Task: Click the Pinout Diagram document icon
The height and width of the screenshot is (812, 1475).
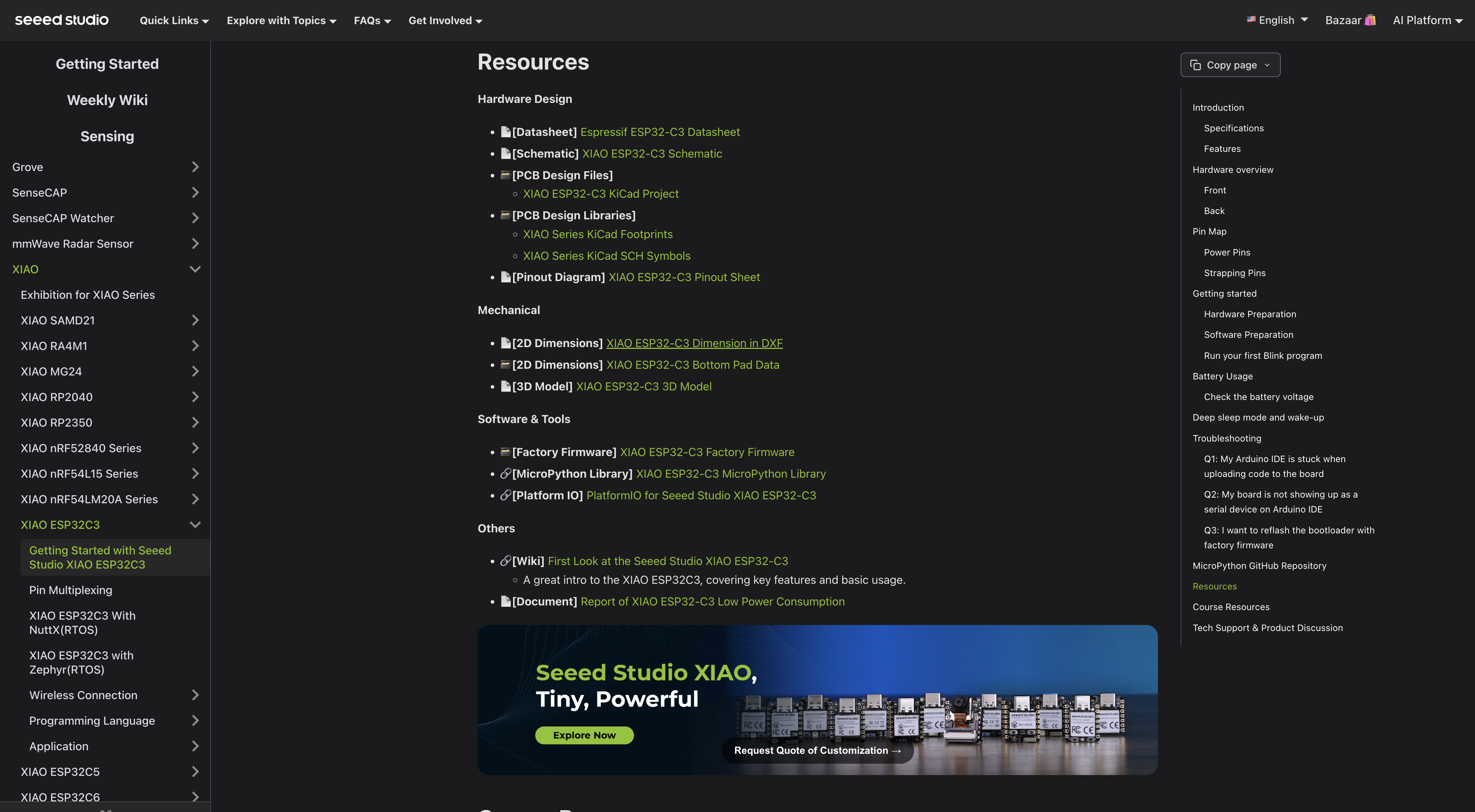Action: [506, 277]
